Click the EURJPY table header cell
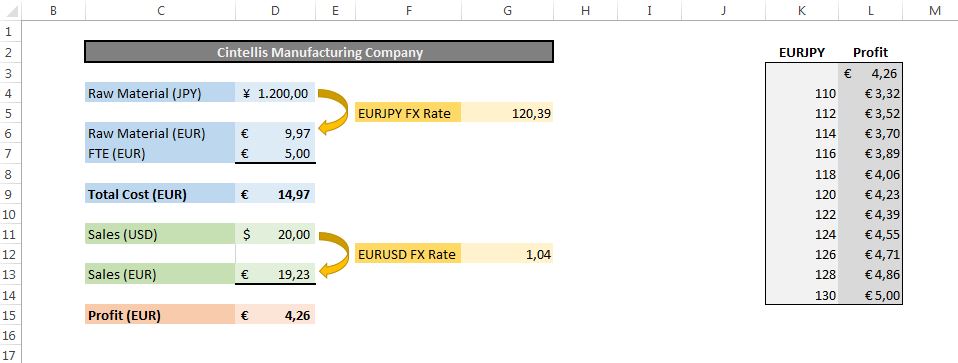958x363 pixels. [x=802, y=52]
